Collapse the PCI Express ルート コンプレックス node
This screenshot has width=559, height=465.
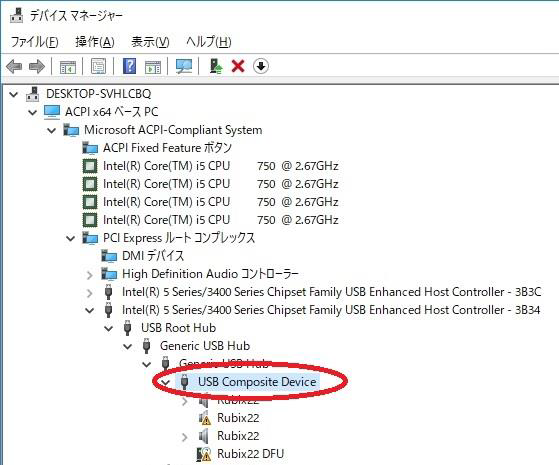(x=71, y=238)
